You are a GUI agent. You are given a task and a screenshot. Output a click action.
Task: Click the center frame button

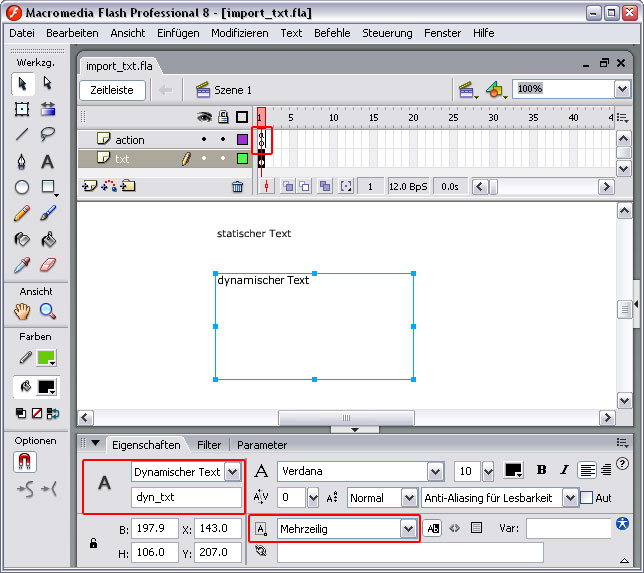(267, 187)
